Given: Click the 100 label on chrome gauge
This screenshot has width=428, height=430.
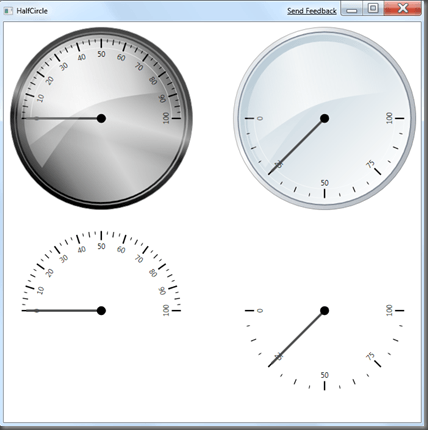Looking at the screenshot, I should click(x=166, y=118).
